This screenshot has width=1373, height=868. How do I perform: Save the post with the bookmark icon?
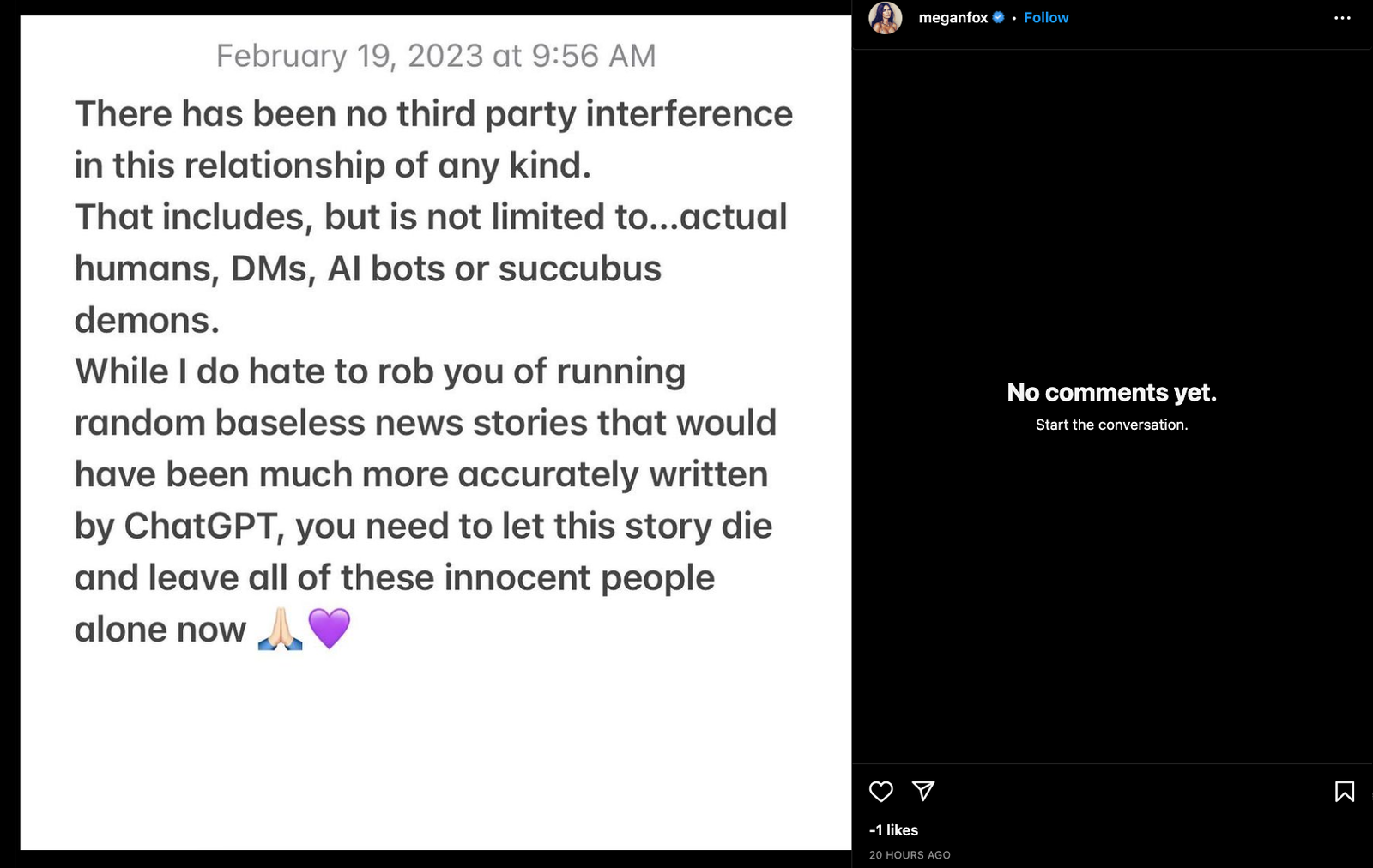pos(1344,791)
